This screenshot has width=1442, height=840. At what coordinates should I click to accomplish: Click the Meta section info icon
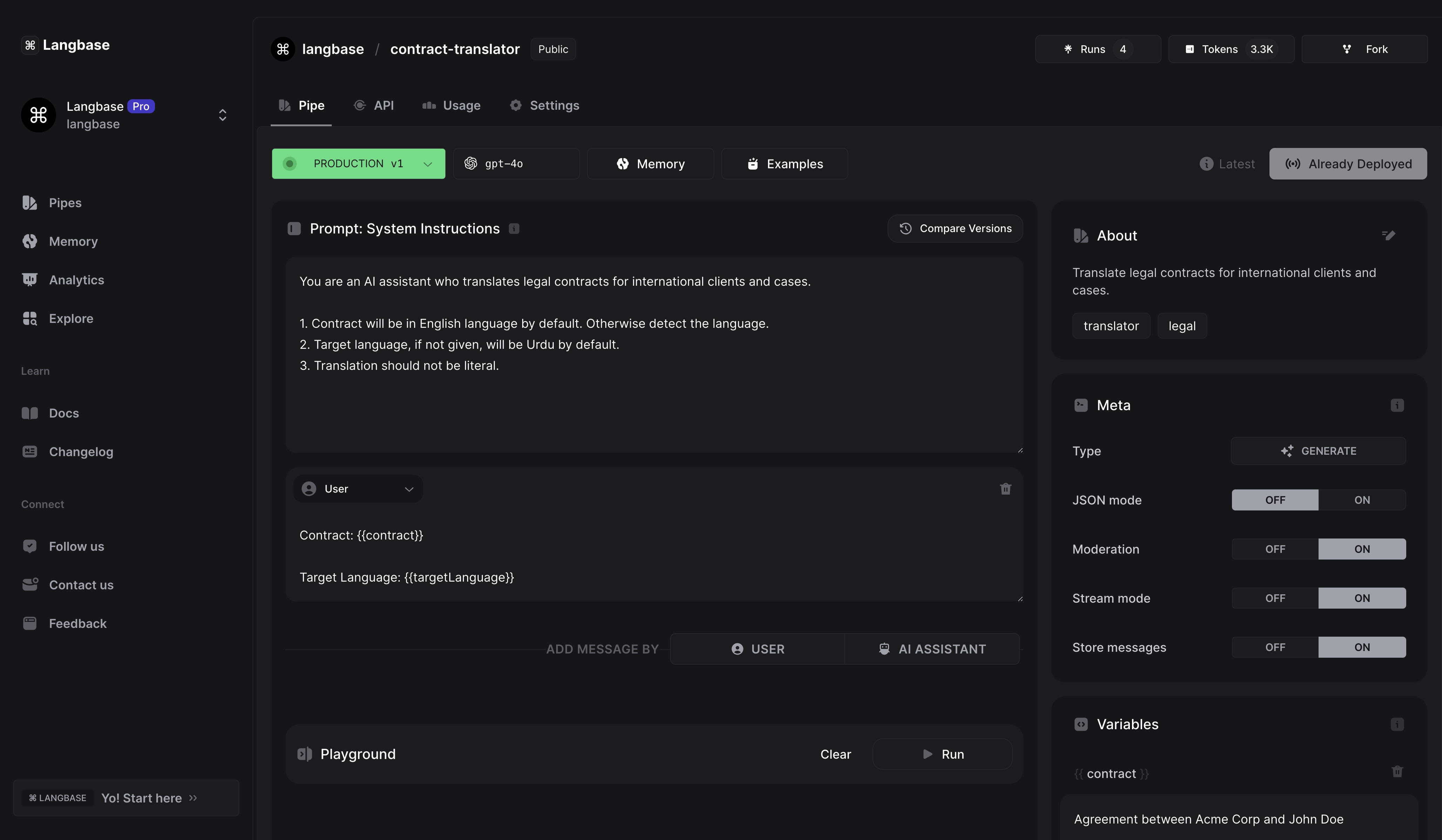[1397, 405]
